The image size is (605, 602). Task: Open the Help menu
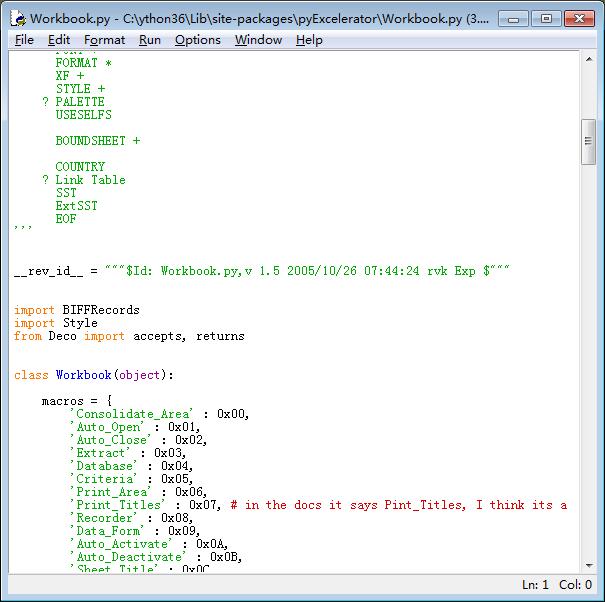[309, 40]
